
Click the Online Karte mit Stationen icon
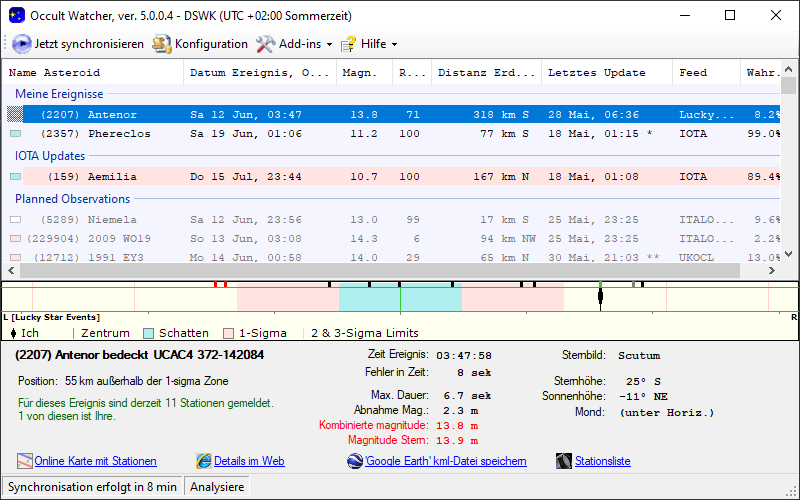tap(25, 461)
